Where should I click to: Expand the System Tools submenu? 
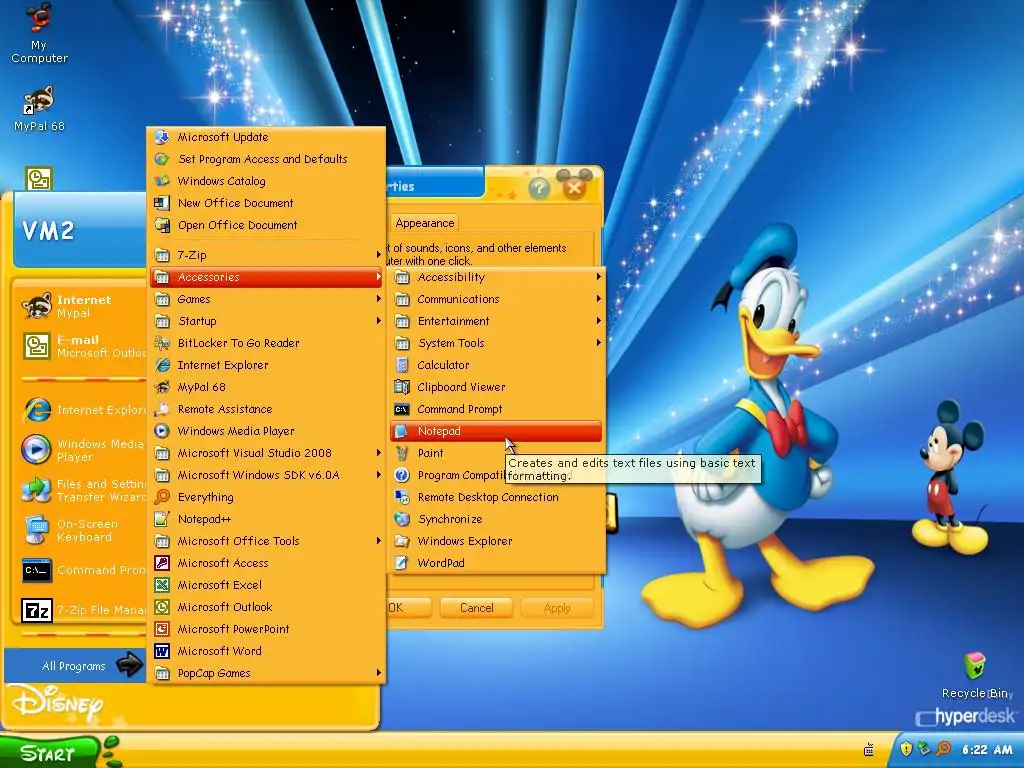coord(496,343)
